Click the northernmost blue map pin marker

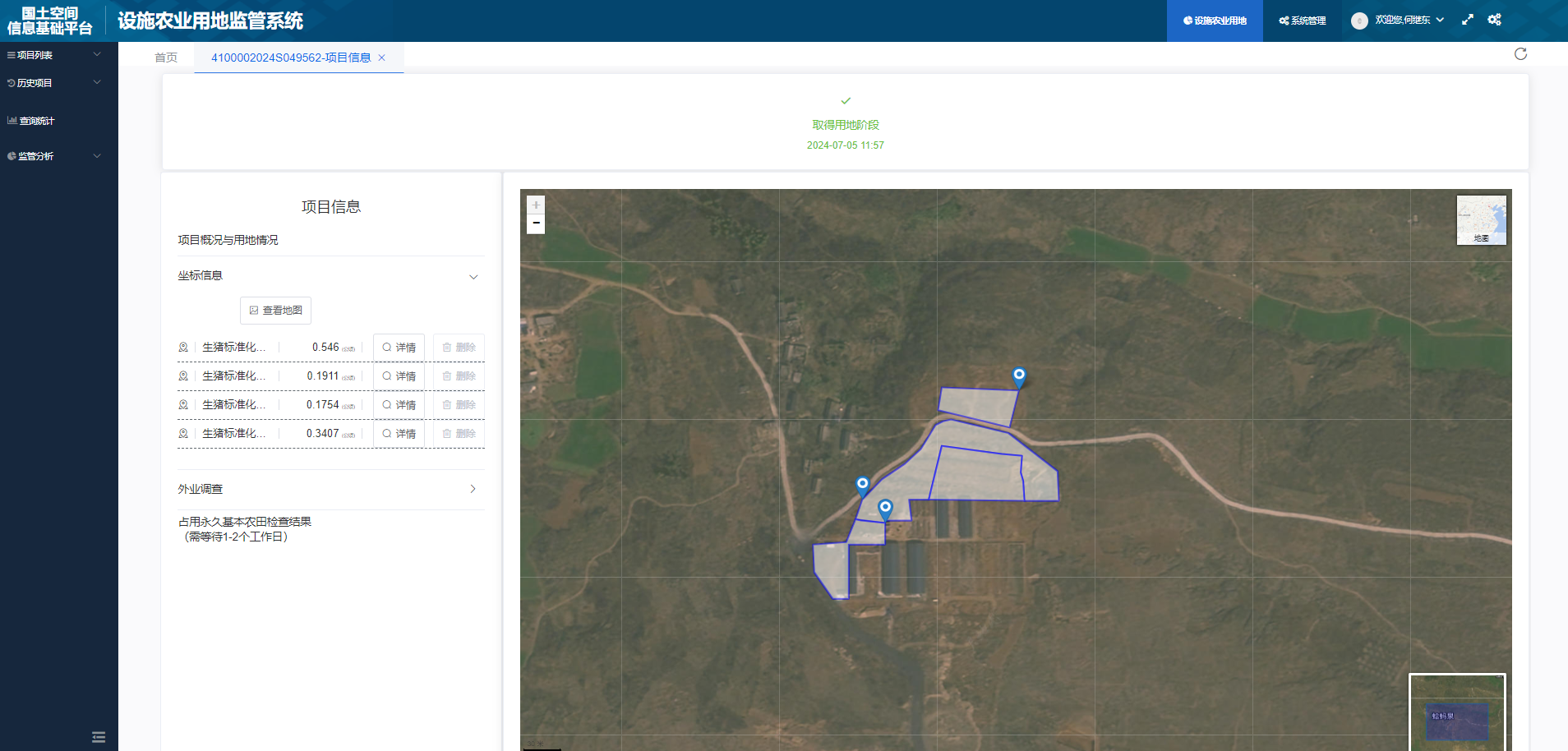(1019, 375)
